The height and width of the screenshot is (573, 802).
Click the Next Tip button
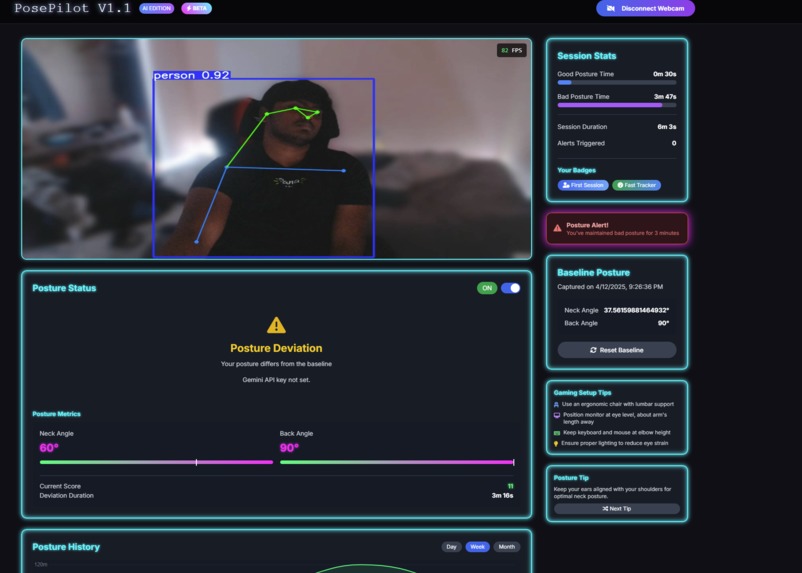617,509
